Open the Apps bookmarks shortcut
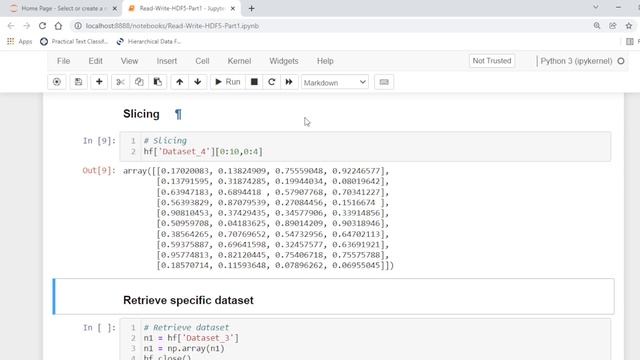 pyautogui.click(x=20, y=41)
